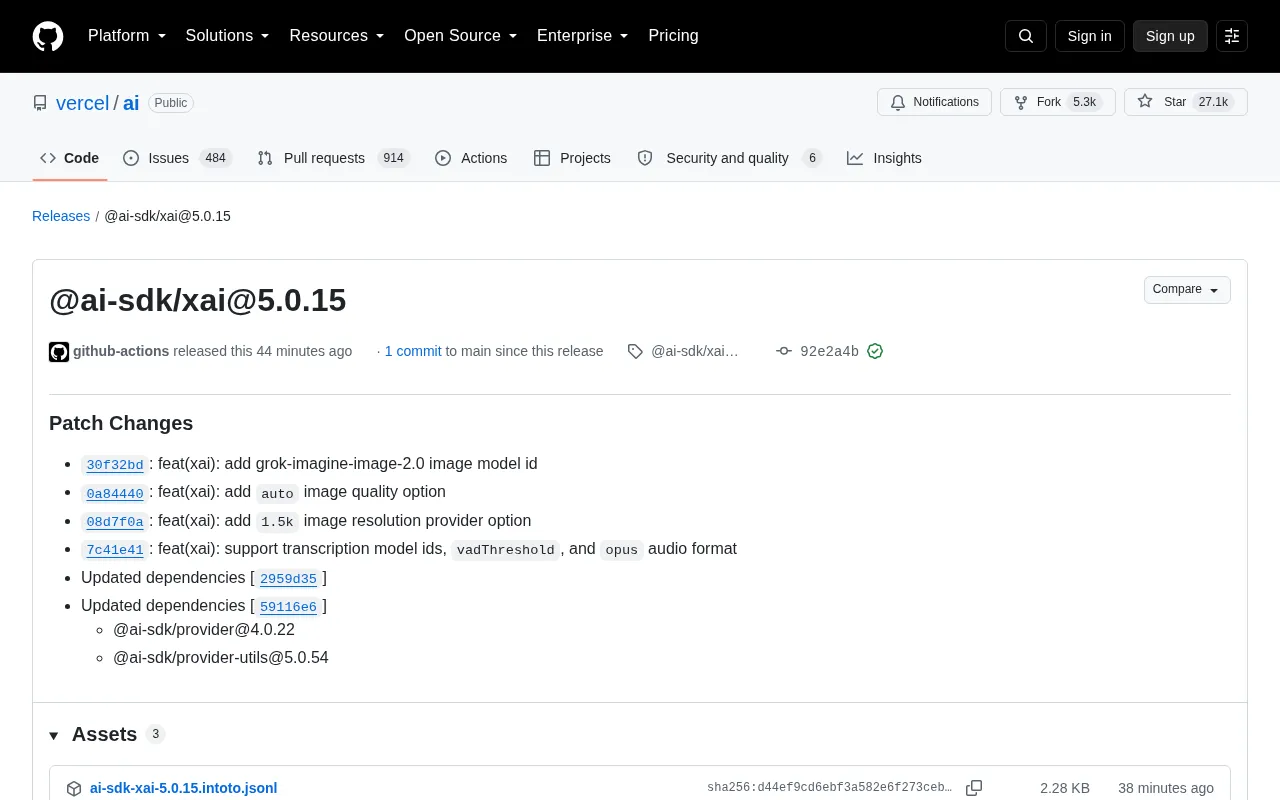The image size is (1280, 800).
Task: Click the commit icon beside 92e2a4b
Action: coord(784,351)
